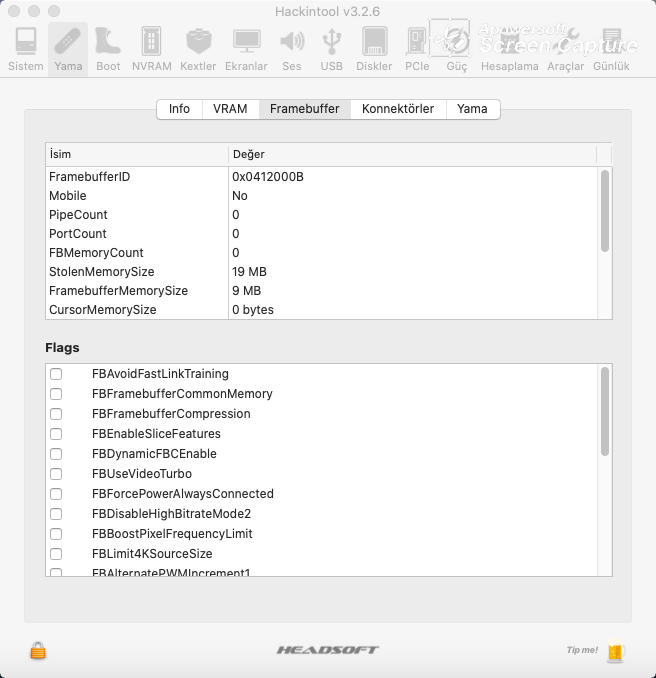
Task: Enable FBDynamicFBCEnable flag
Action: (56, 454)
